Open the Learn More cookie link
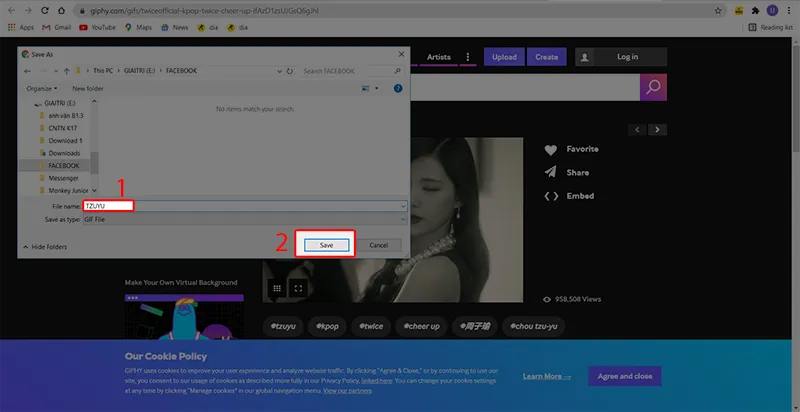Screen dimensions: 800x412 click(546, 376)
